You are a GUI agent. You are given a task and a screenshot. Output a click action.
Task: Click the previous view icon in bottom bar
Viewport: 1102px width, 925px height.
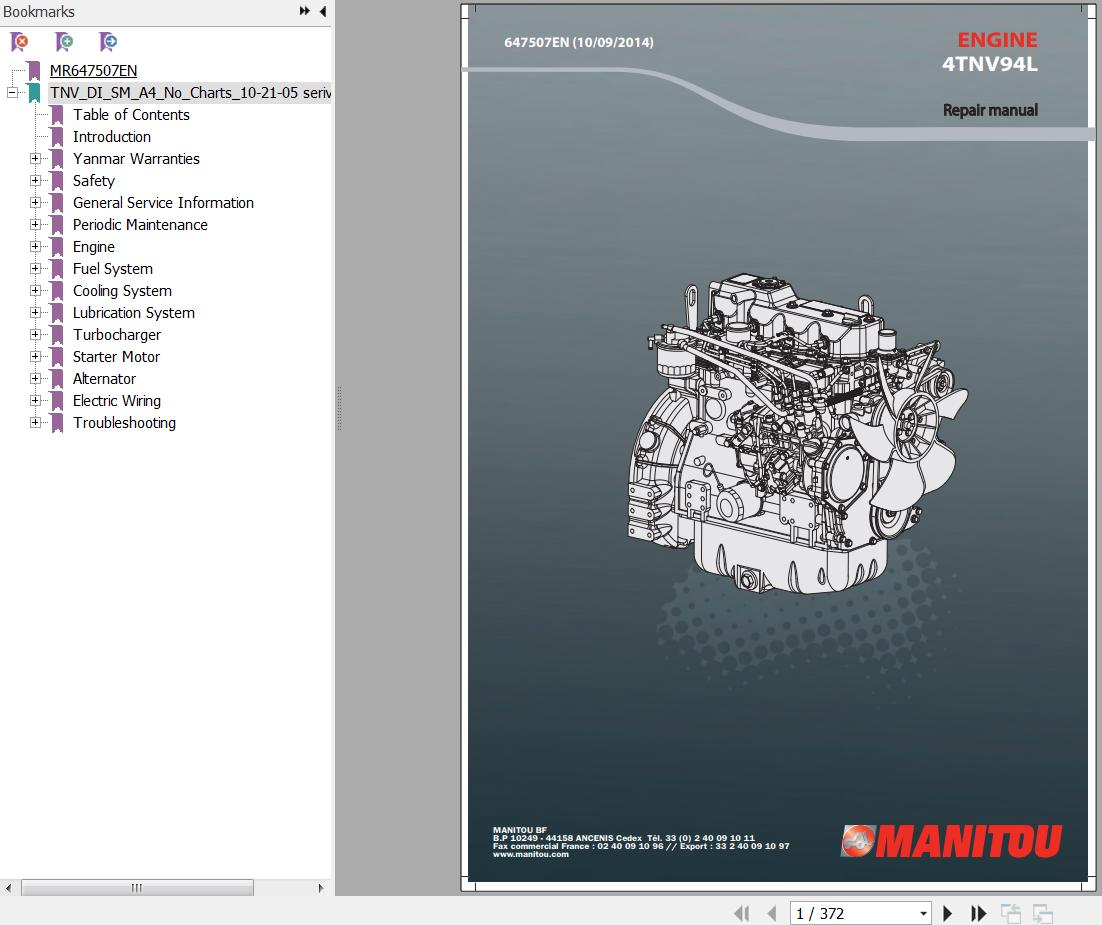point(1011,913)
